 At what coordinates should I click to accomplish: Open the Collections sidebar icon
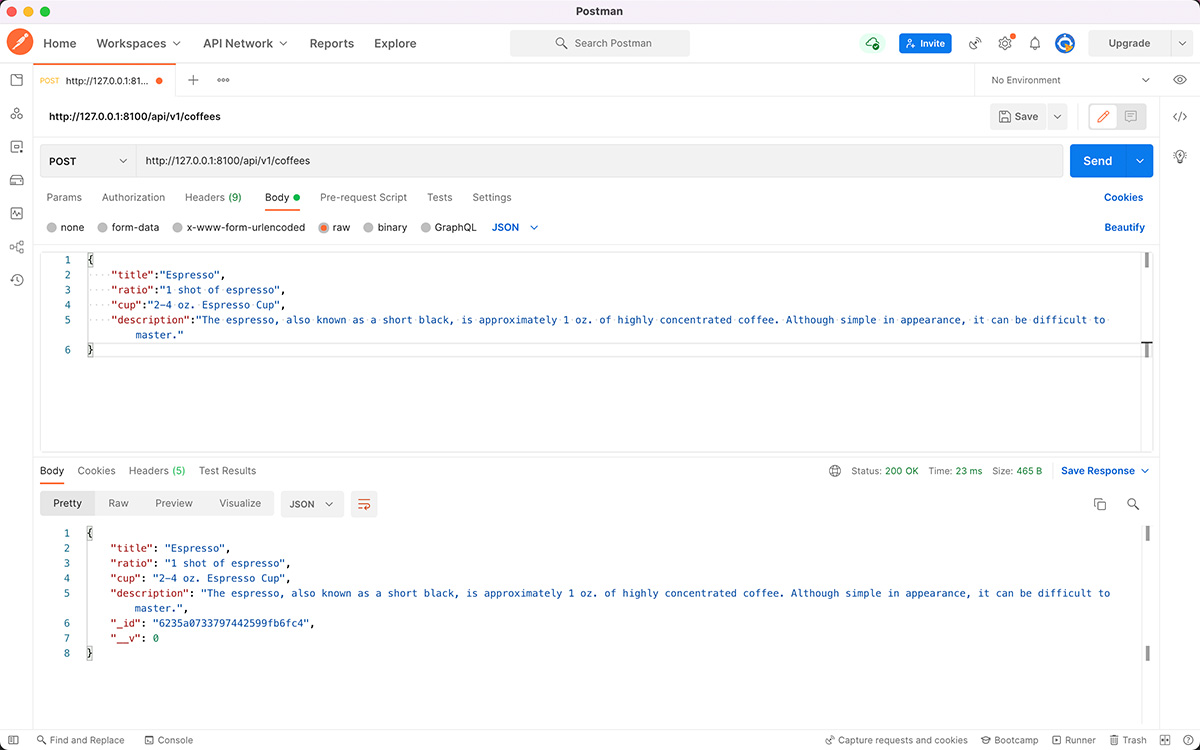(16, 80)
